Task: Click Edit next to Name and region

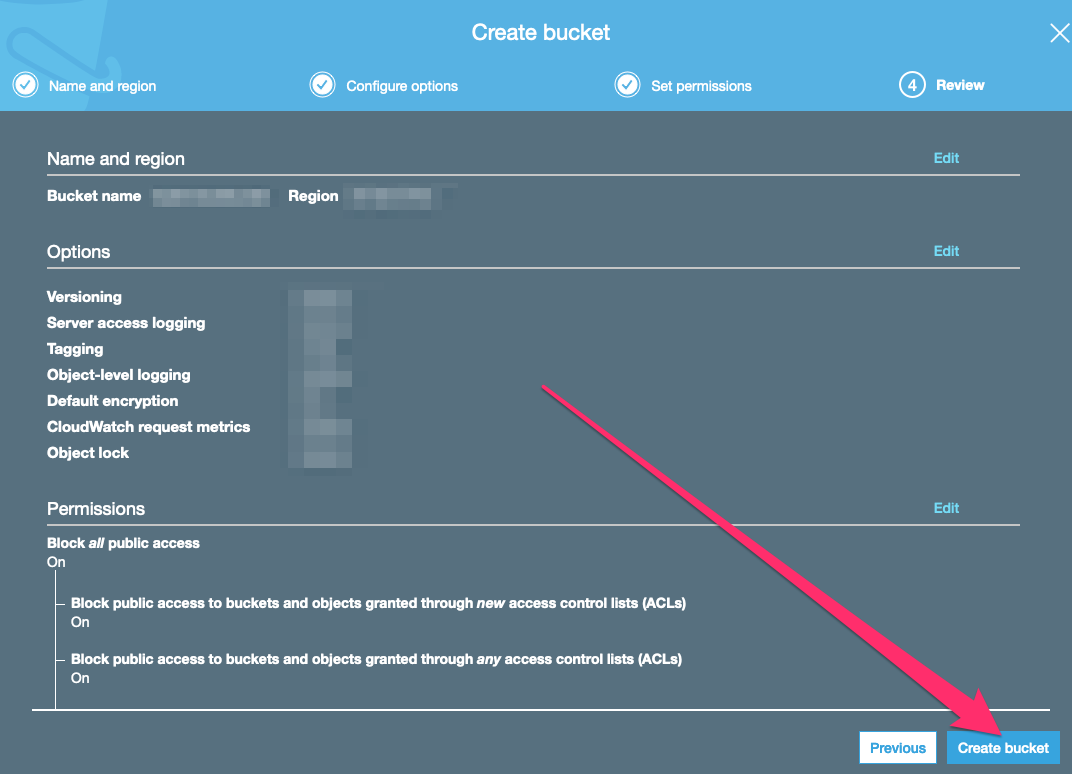Action: 945,158
